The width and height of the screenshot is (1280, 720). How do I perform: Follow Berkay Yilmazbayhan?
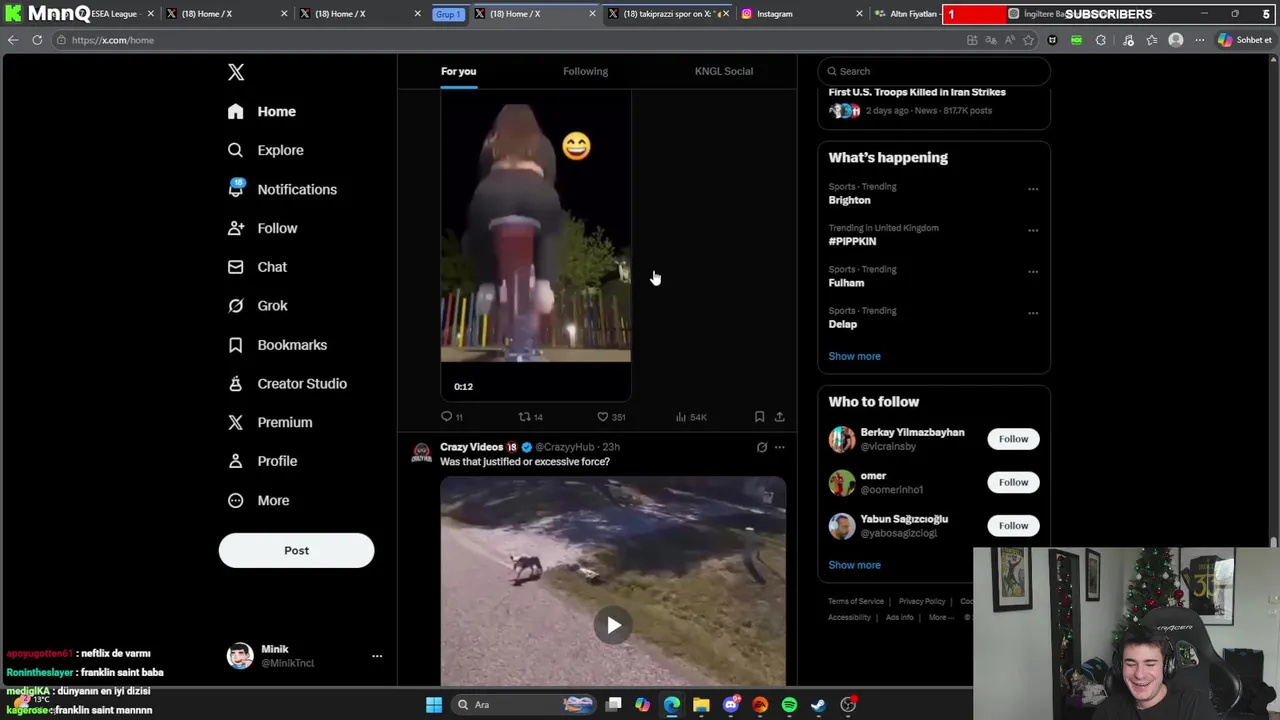point(1013,439)
